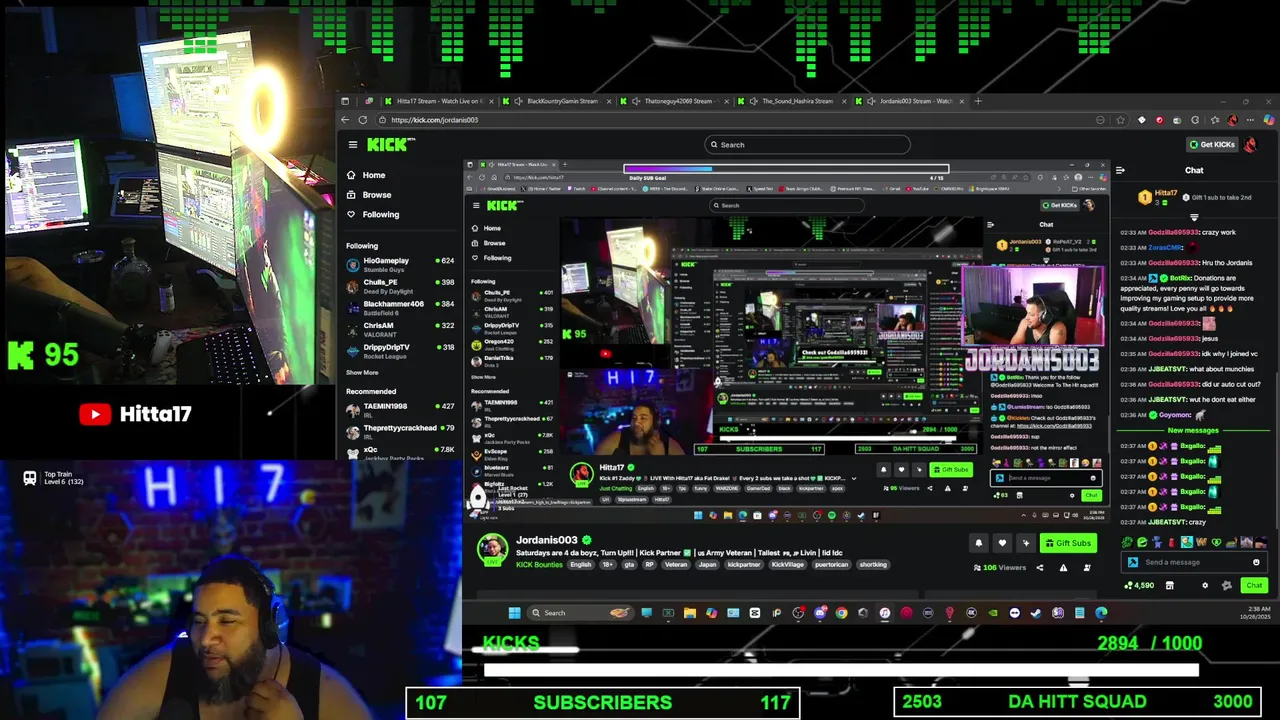
Task: Open HioGameplay channel from Following list
Action: [399, 264]
